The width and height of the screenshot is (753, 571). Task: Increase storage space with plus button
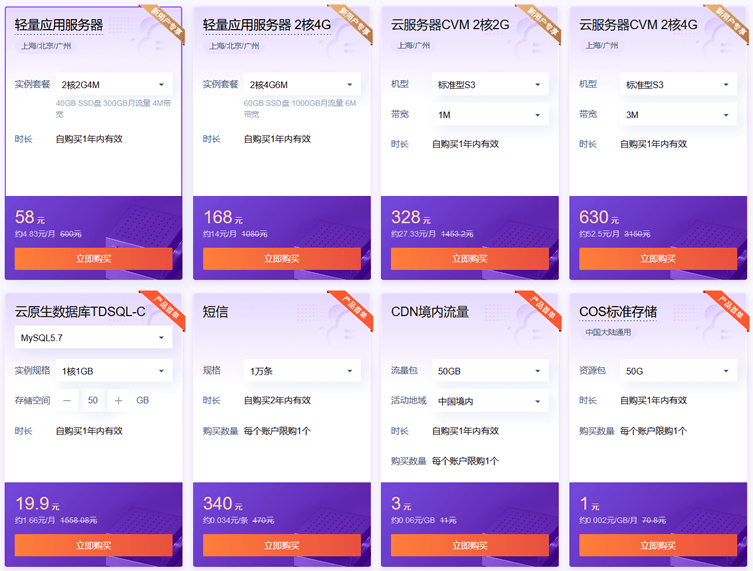point(118,401)
